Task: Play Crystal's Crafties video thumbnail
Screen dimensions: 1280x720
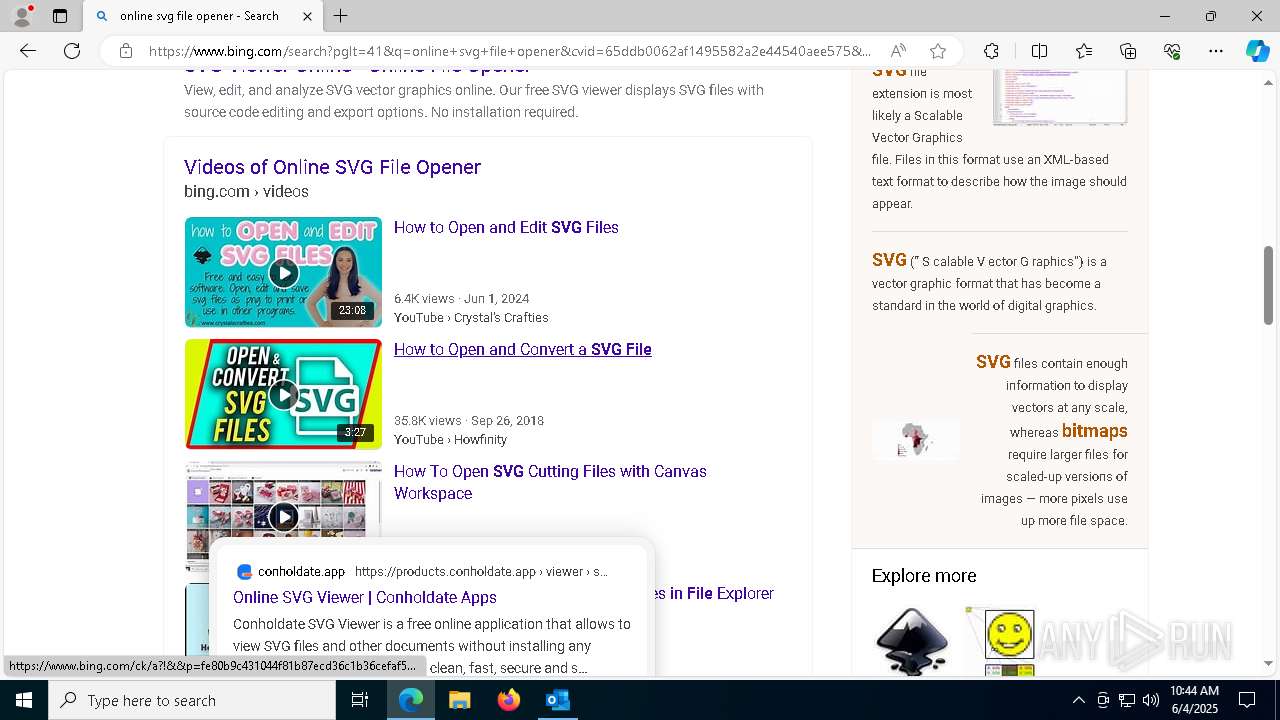Action: tap(283, 272)
